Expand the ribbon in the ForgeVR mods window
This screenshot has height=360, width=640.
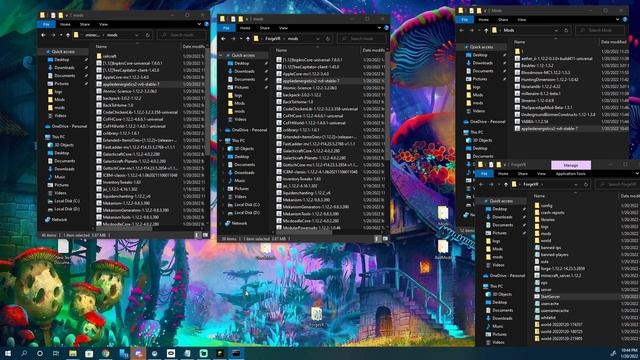[379, 28]
